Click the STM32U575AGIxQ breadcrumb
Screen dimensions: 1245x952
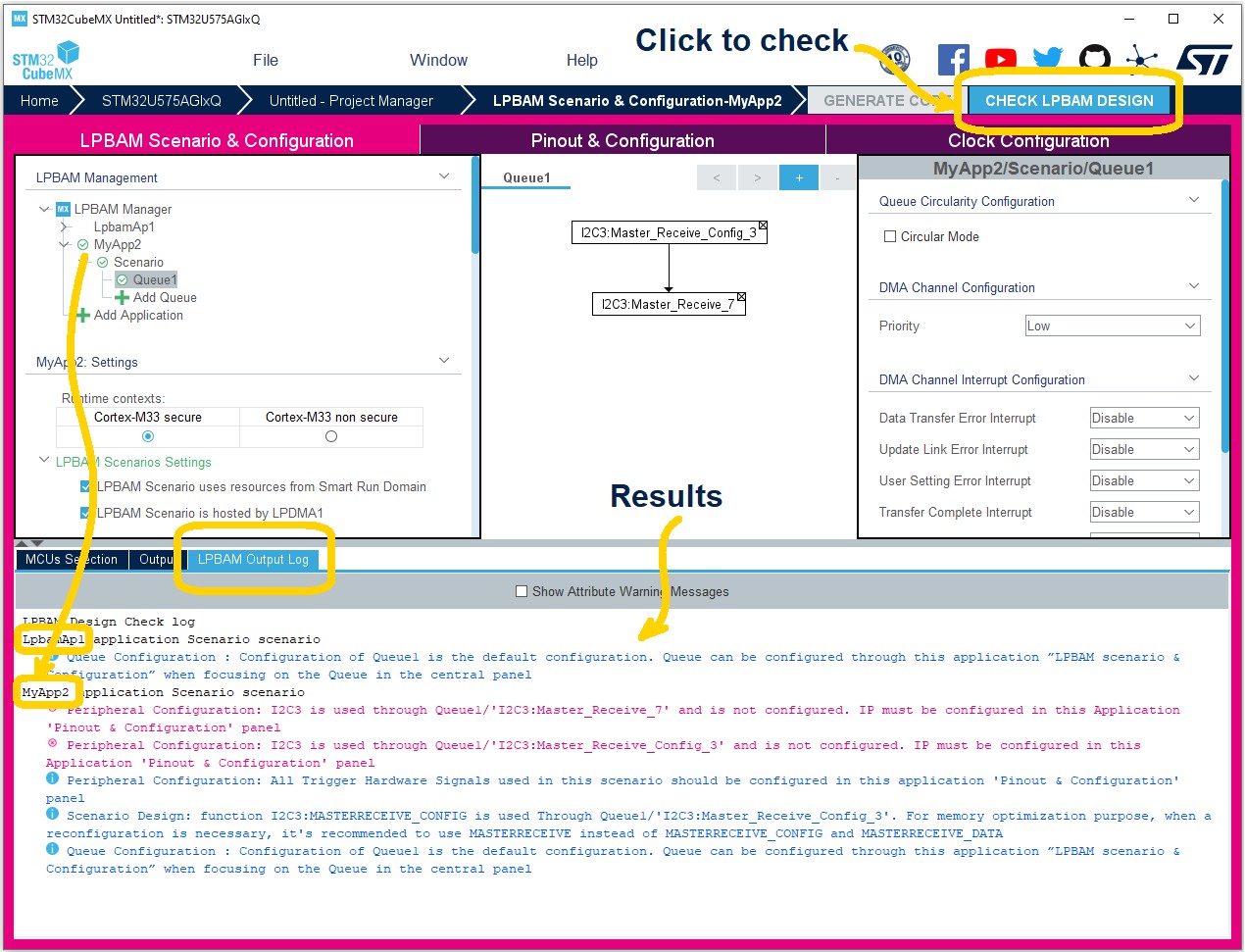pos(162,100)
